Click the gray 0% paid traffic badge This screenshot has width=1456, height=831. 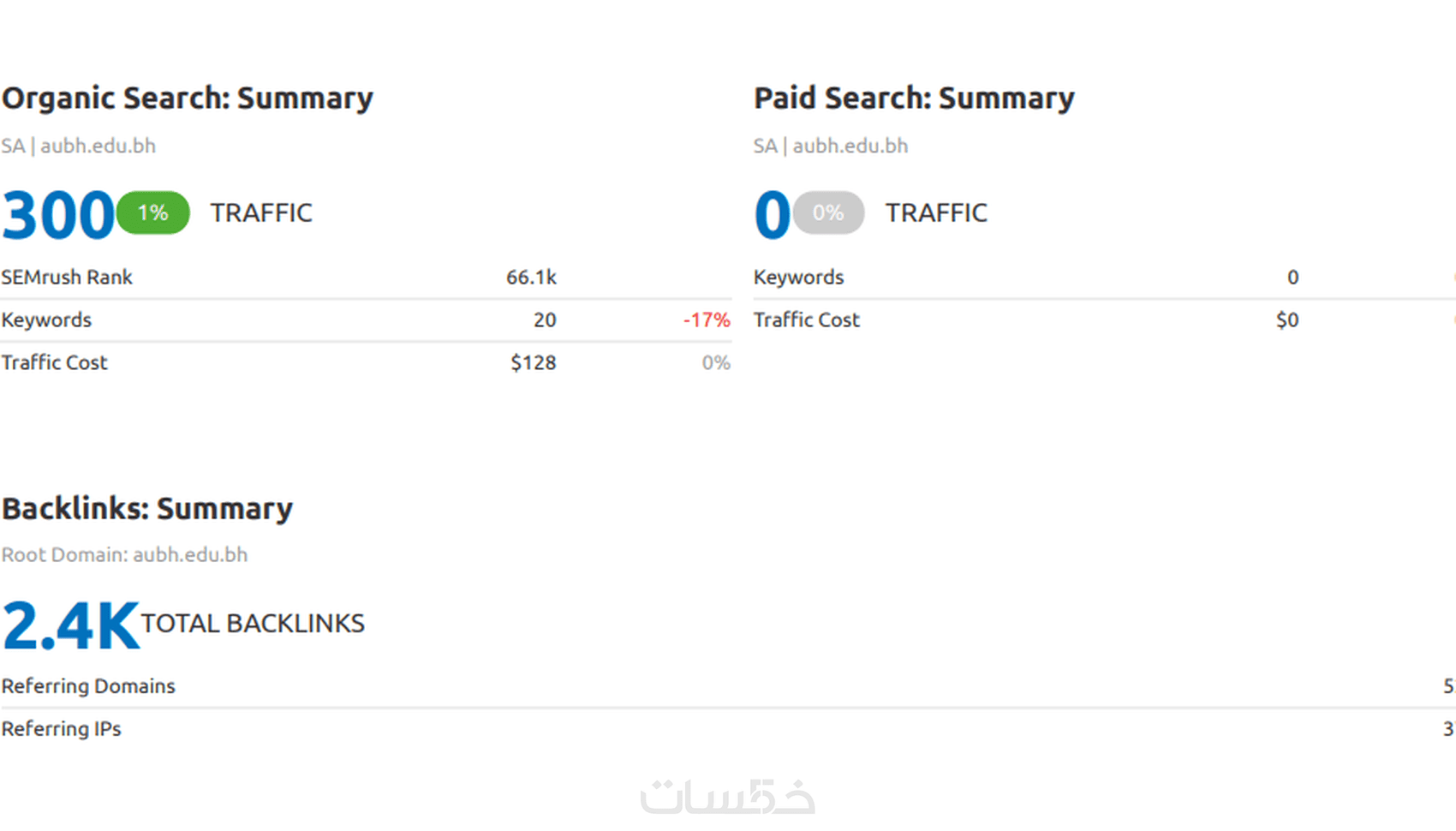point(828,212)
